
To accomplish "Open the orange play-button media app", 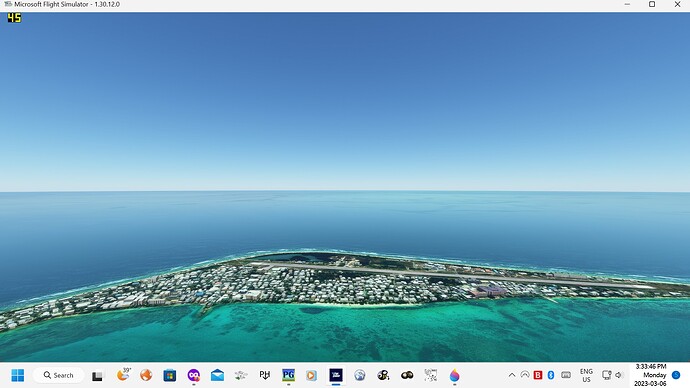I will point(312,375).
